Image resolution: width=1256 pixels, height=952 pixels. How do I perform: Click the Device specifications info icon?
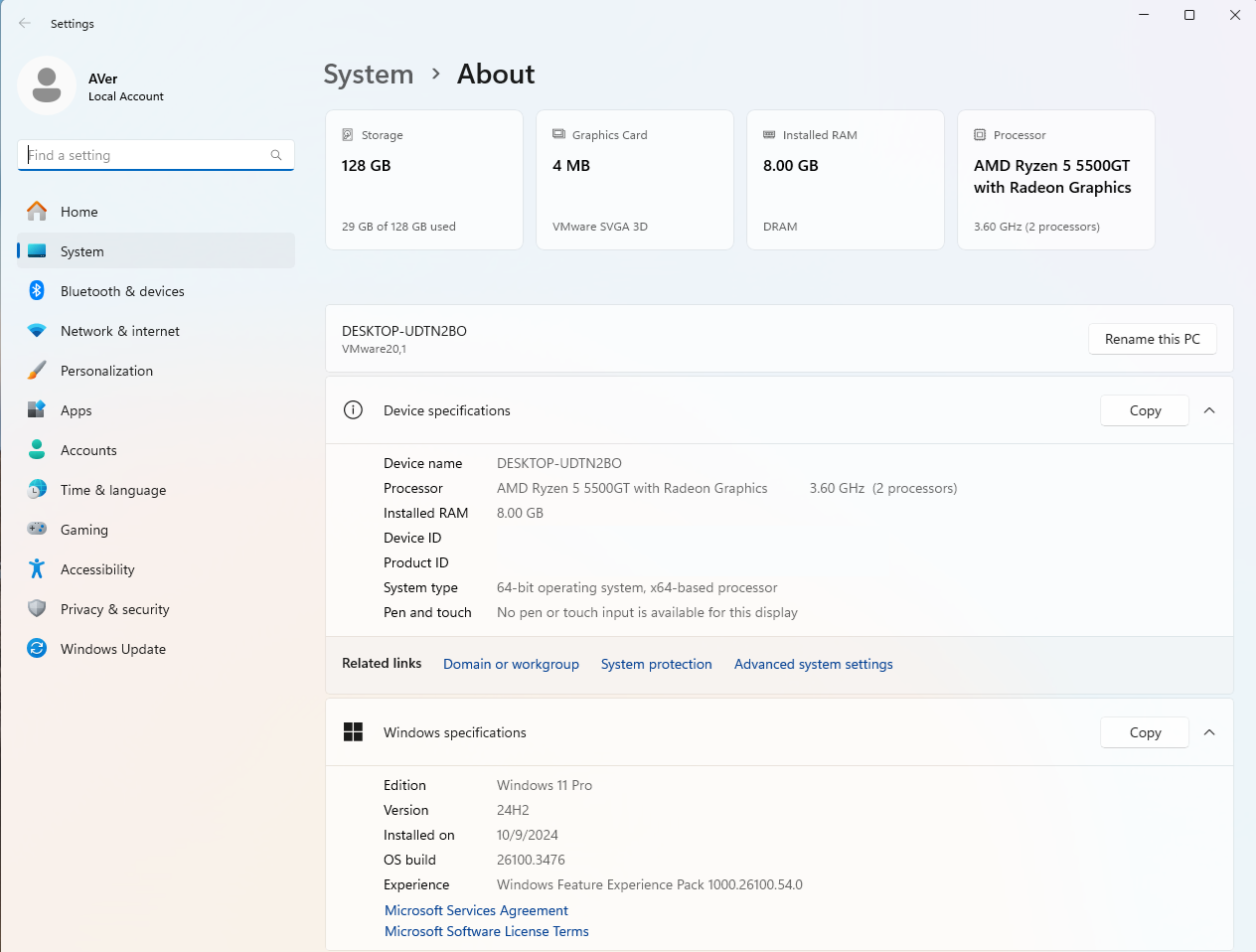(353, 409)
